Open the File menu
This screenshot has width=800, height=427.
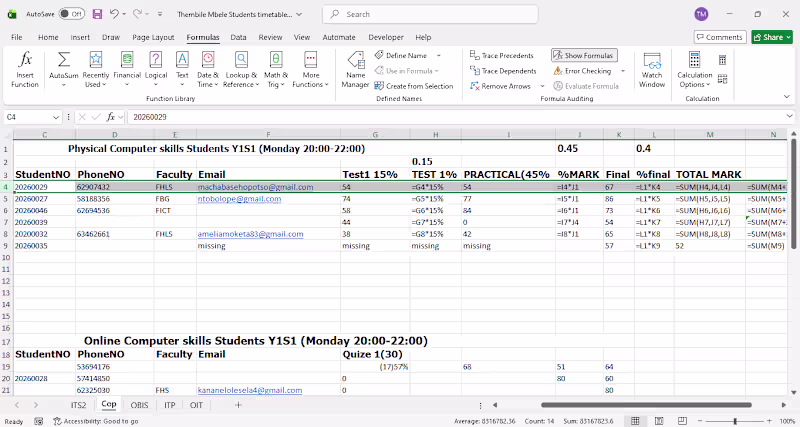[17, 37]
